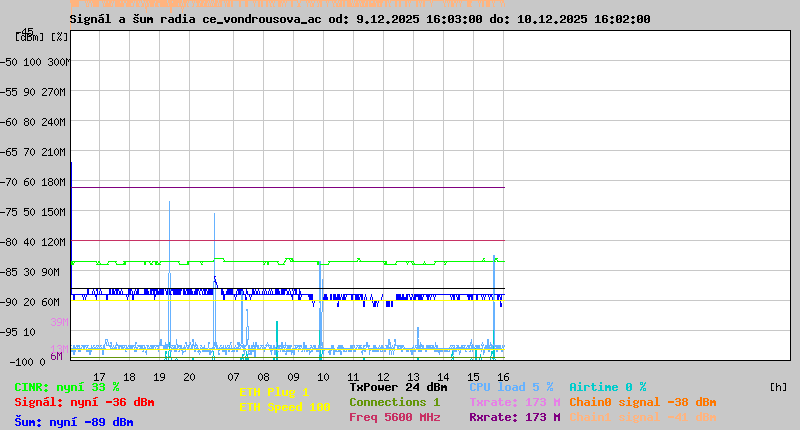
Task: Click the '-65 70 210M' axis label
Action: coord(35,153)
